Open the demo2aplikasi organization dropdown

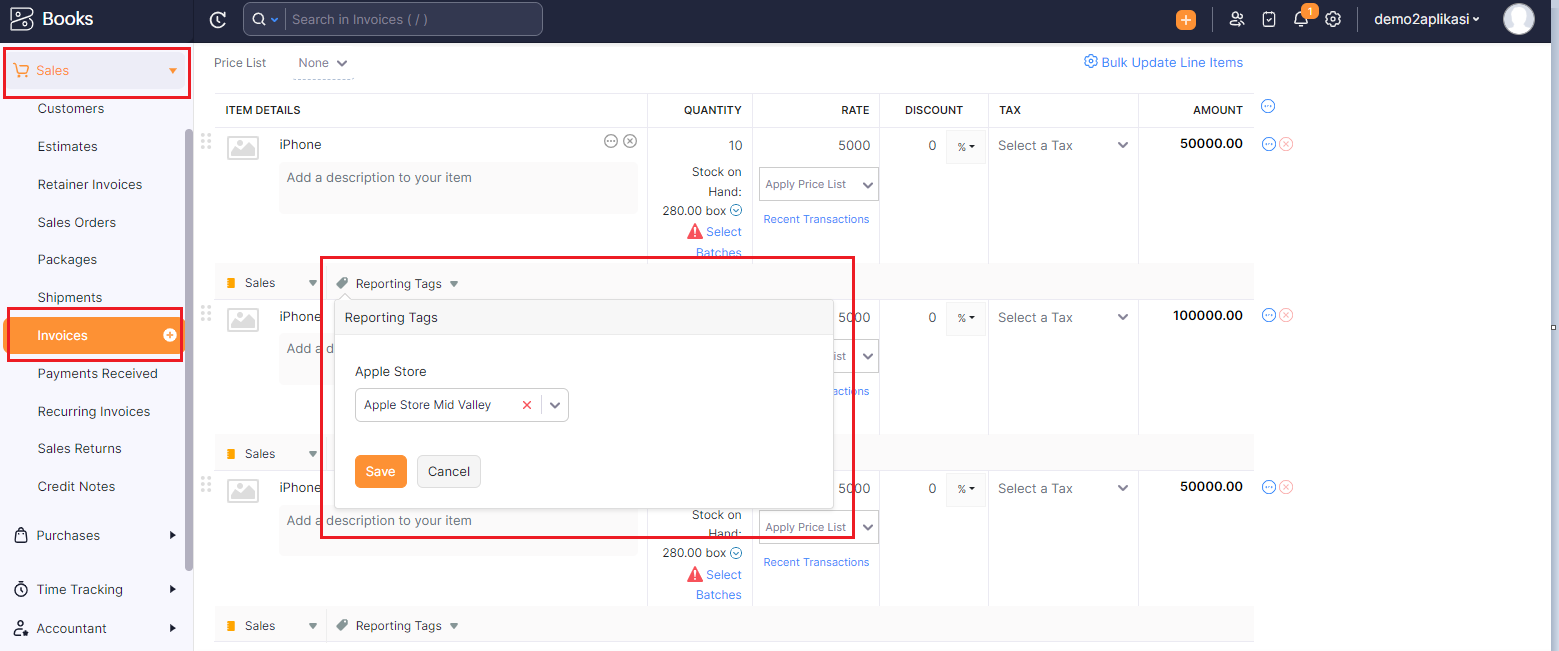pos(1426,19)
